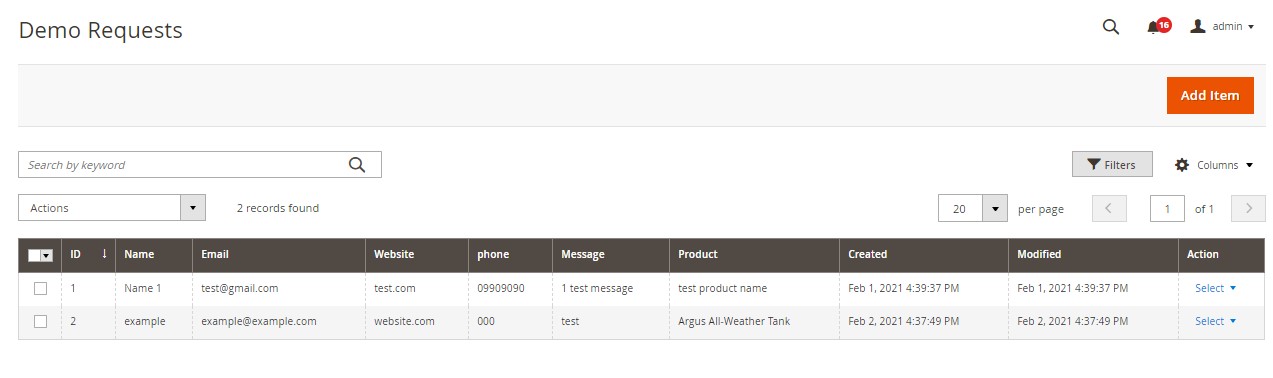
Task: Click the Columns gear icon
Action: coord(1182,165)
